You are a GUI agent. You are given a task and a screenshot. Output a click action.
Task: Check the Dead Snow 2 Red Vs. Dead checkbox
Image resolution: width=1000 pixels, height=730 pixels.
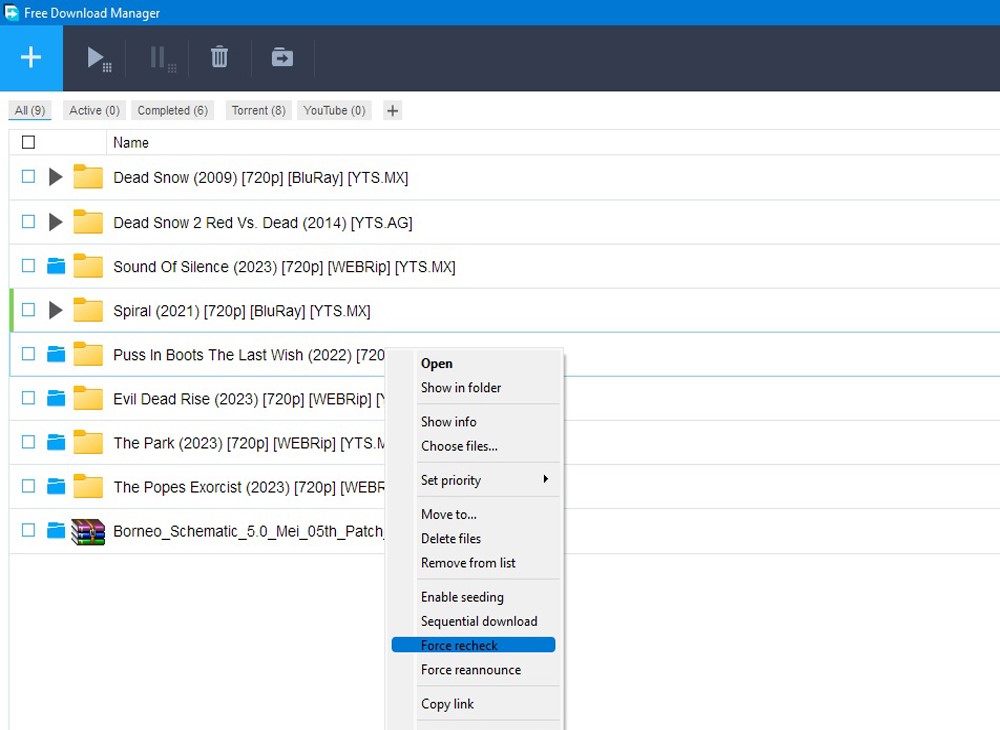28,221
